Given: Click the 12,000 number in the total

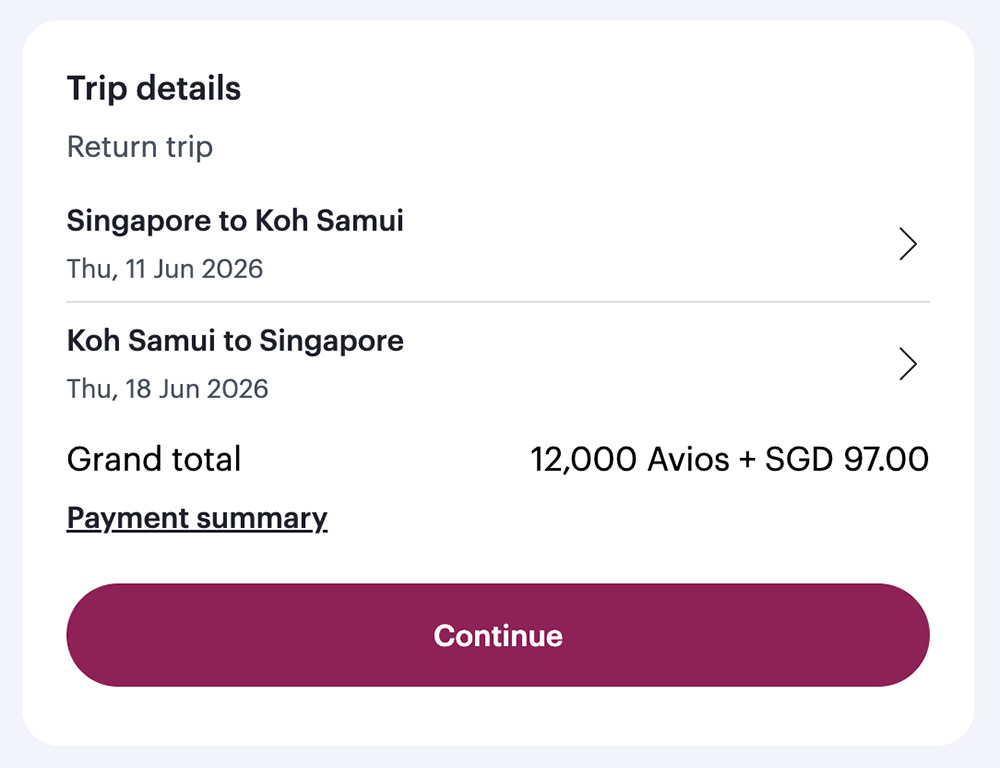Looking at the screenshot, I should click(x=583, y=460).
